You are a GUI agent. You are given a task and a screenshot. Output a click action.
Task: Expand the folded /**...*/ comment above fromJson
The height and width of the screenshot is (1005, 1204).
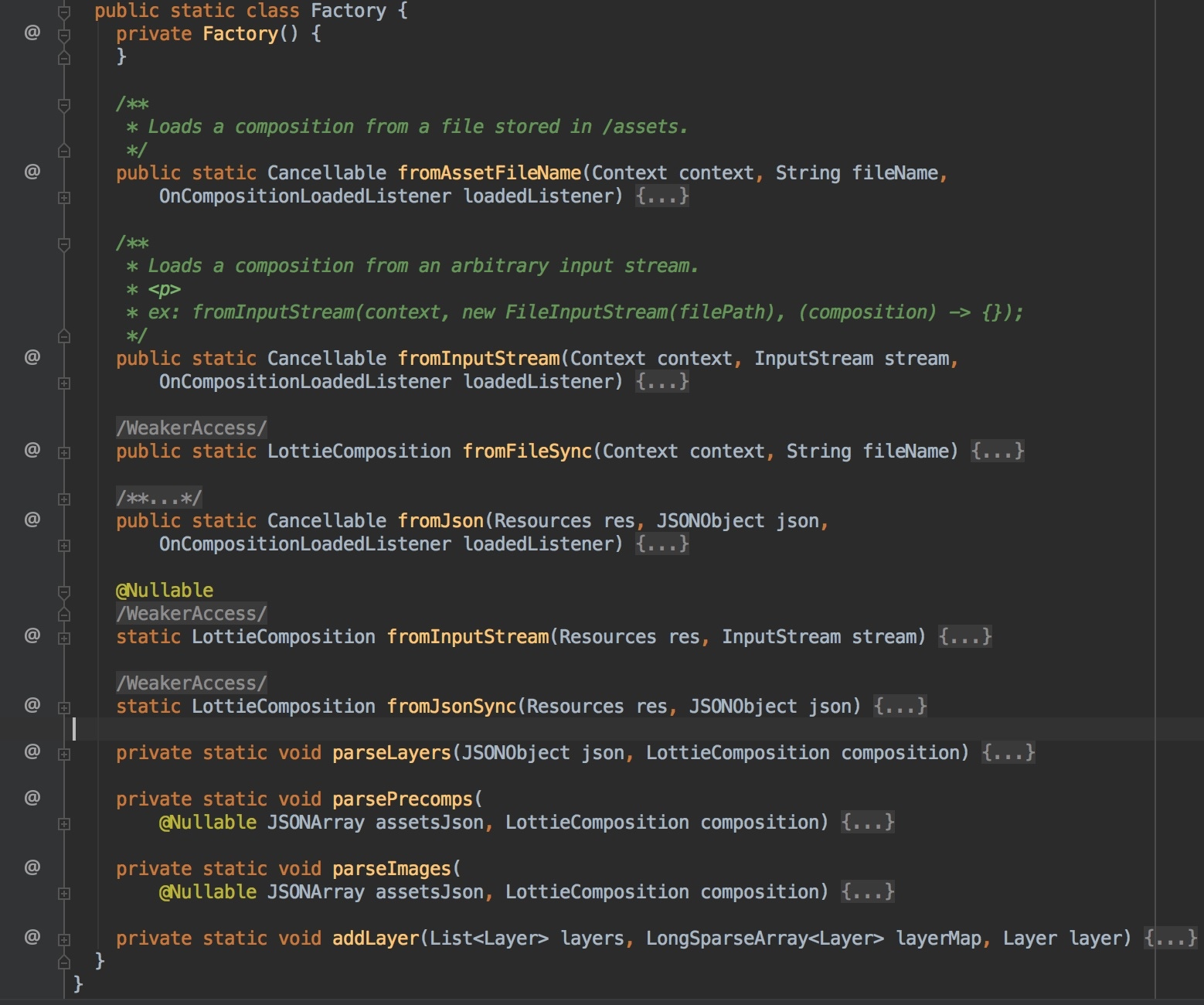tap(159, 498)
